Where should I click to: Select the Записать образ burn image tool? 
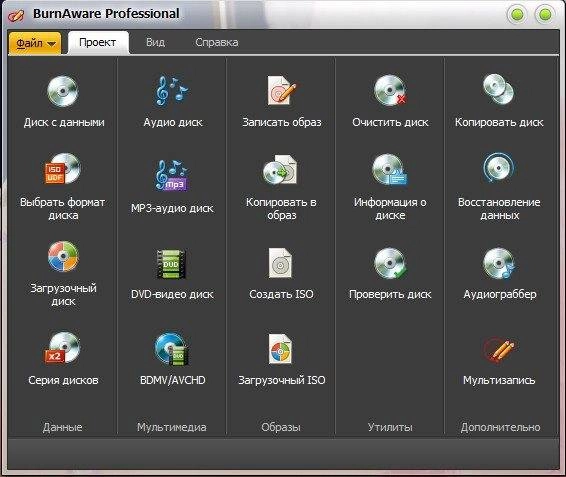pos(282,102)
